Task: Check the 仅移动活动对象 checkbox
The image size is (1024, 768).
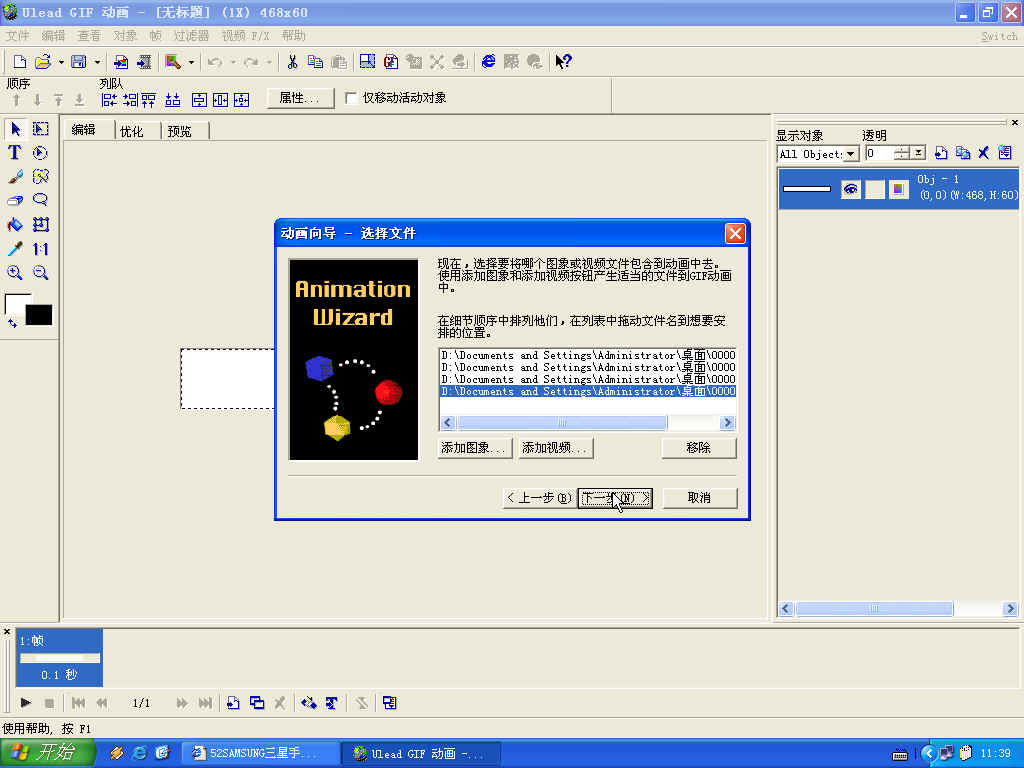Action: pos(349,97)
